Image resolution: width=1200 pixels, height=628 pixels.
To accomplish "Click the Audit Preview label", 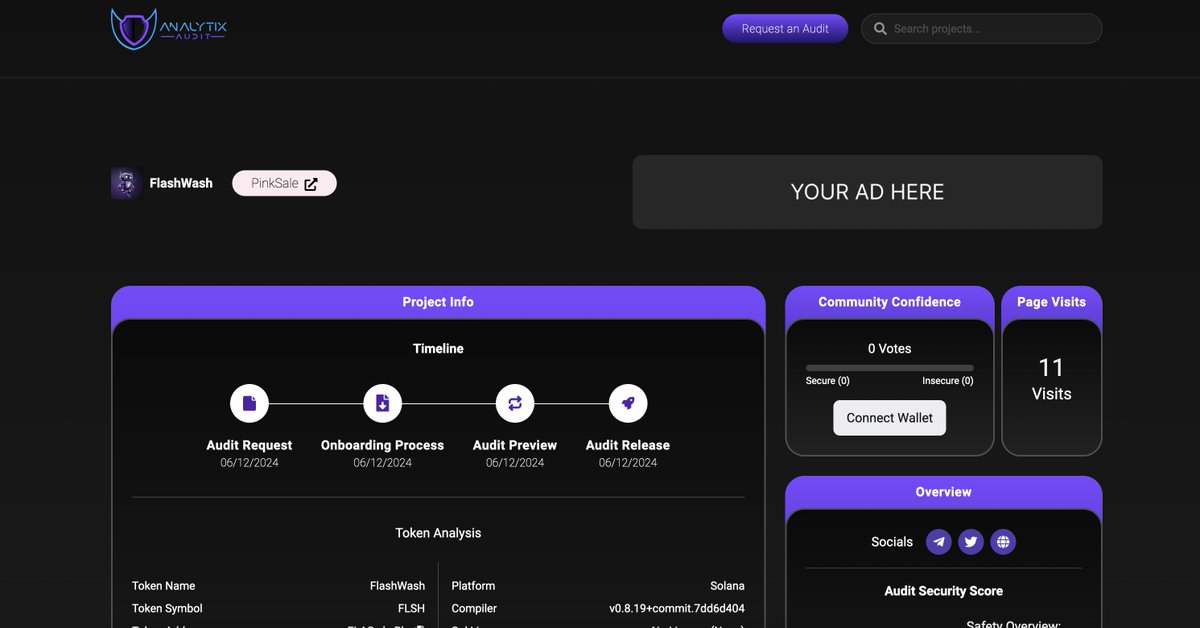I will [x=515, y=445].
